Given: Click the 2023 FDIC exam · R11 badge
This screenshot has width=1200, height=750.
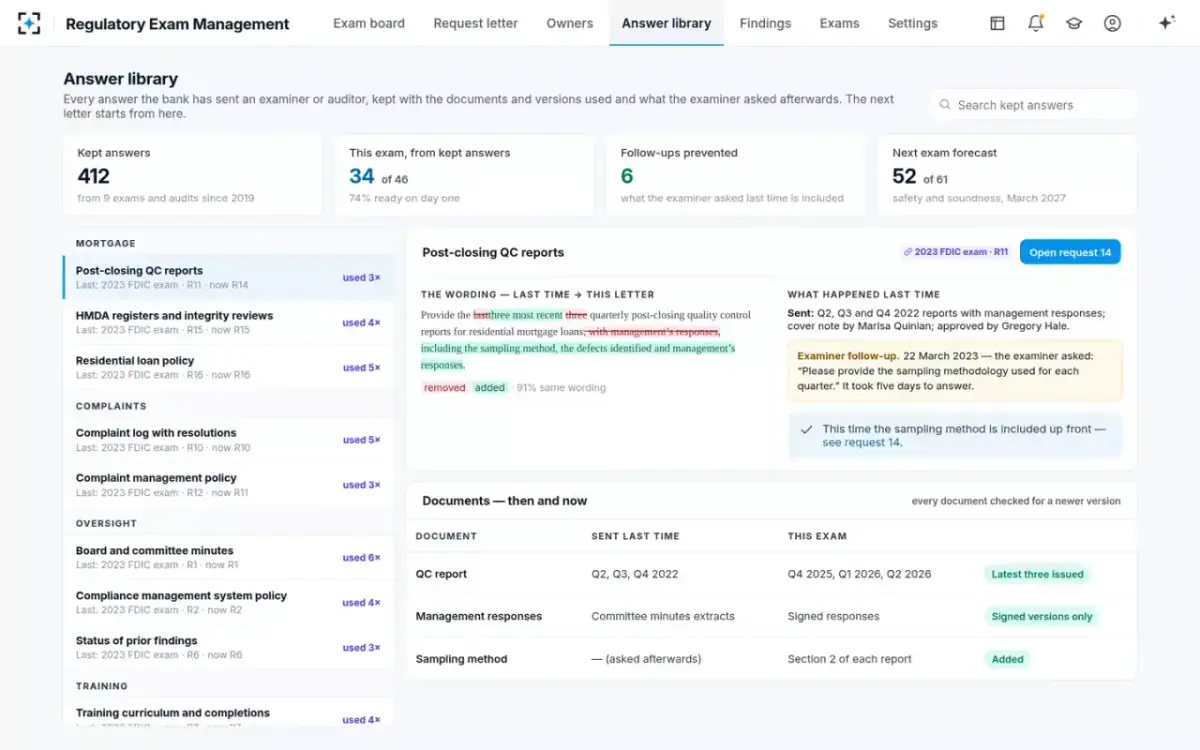Looking at the screenshot, I should coord(955,252).
